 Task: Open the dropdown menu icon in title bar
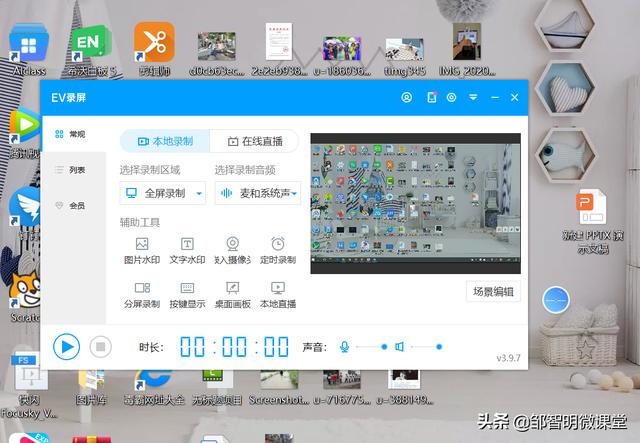pyautogui.click(x=473, y=97)
